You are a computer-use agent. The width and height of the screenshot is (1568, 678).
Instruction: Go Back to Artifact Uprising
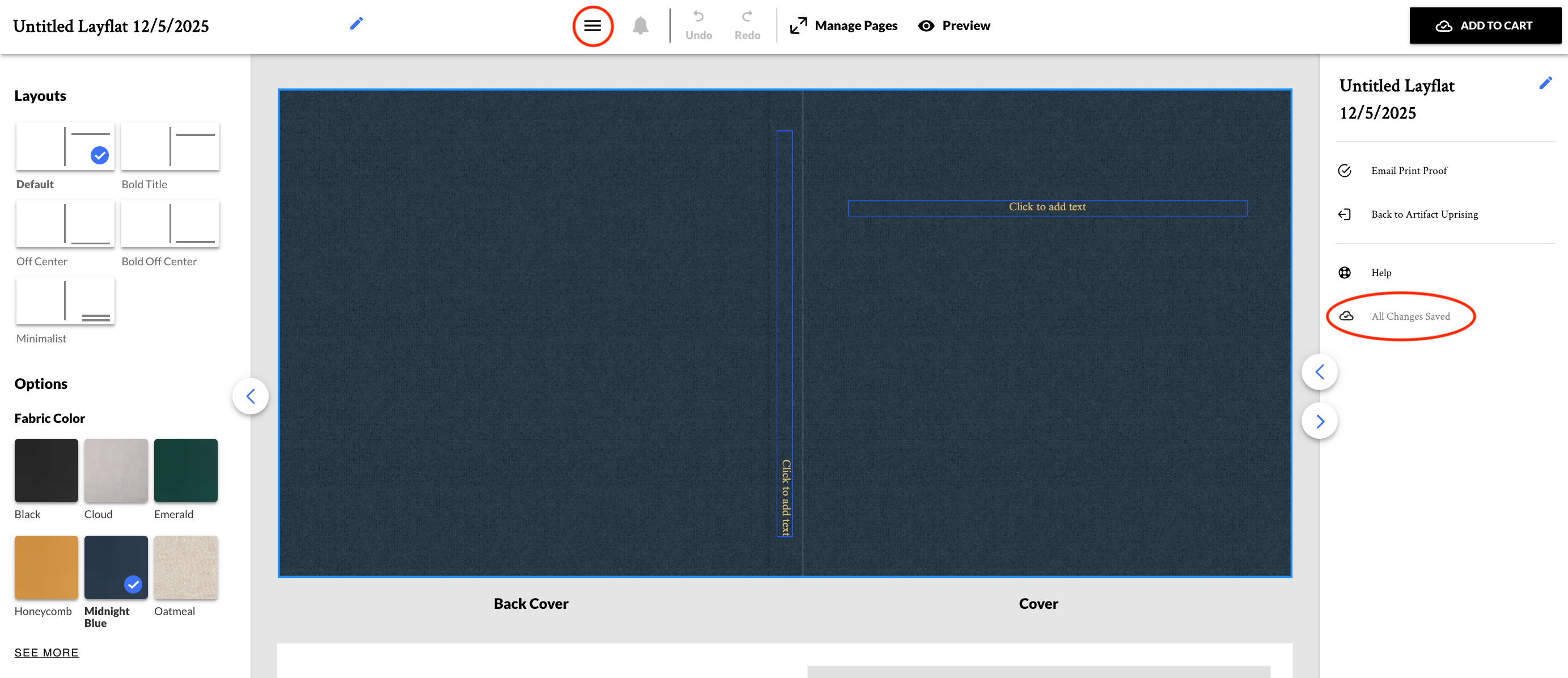(x=1424, y=214)
